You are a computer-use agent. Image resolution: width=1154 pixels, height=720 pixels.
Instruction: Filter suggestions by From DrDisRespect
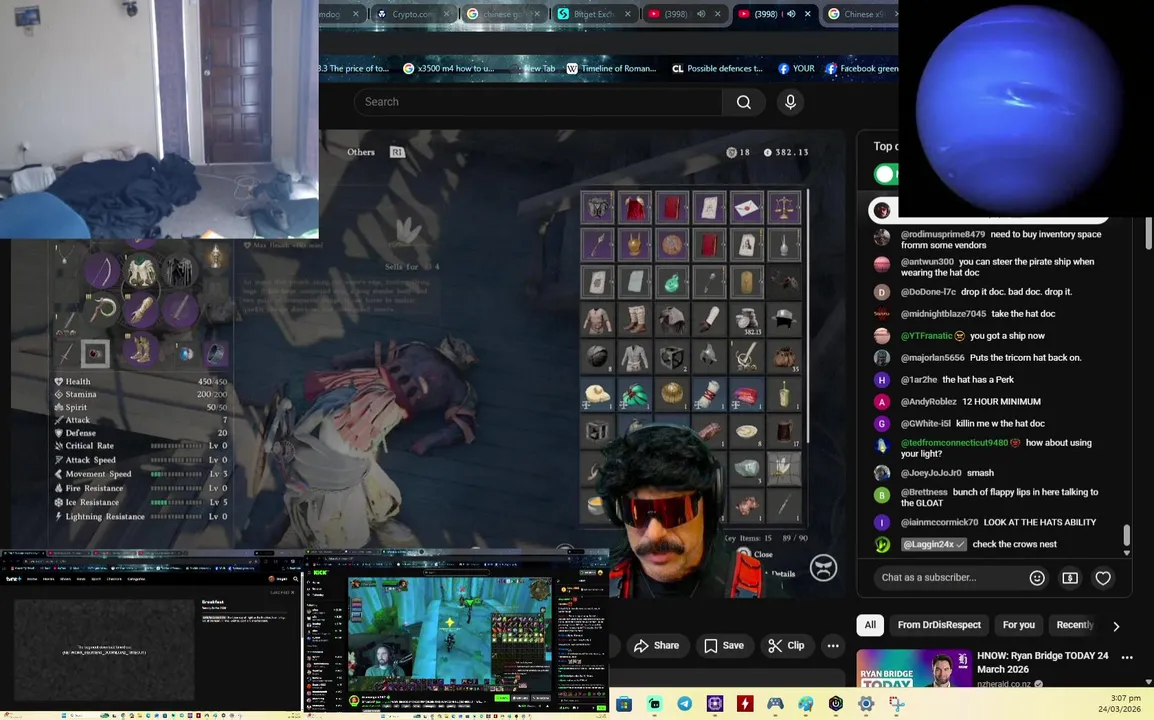[x=939, y=625]
